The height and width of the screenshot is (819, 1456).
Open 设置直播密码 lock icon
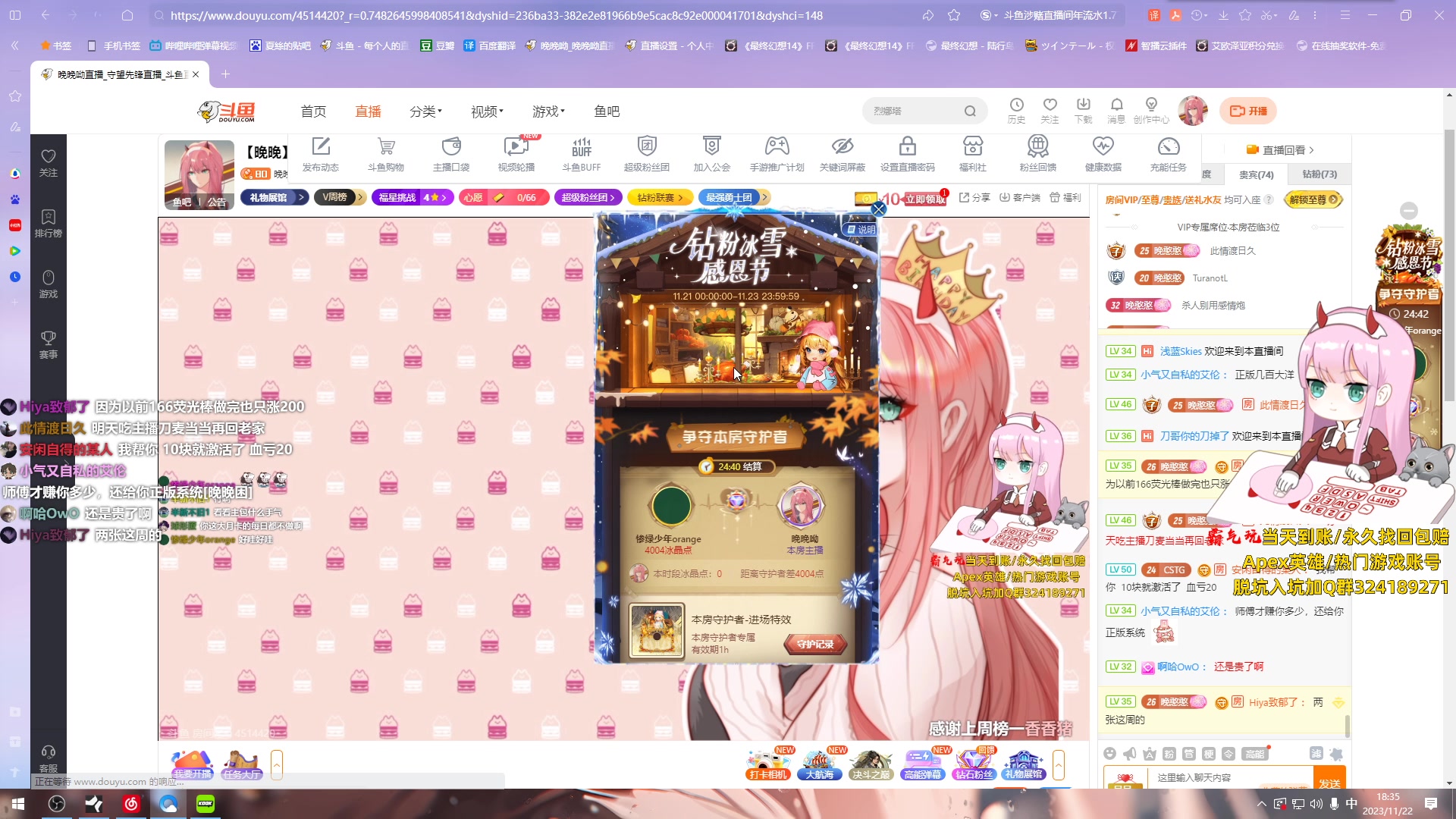(x=908, y=154)
